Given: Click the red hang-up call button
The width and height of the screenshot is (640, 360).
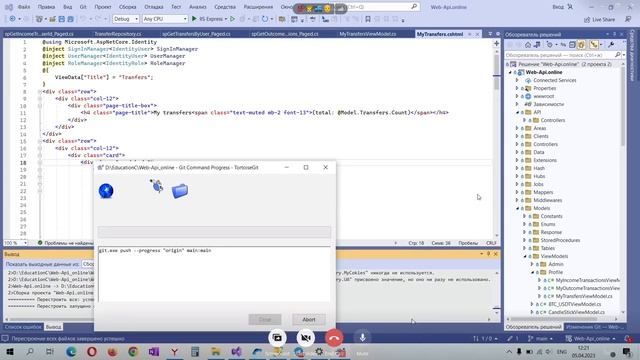Looking at the screenshot, I should 334,338.
